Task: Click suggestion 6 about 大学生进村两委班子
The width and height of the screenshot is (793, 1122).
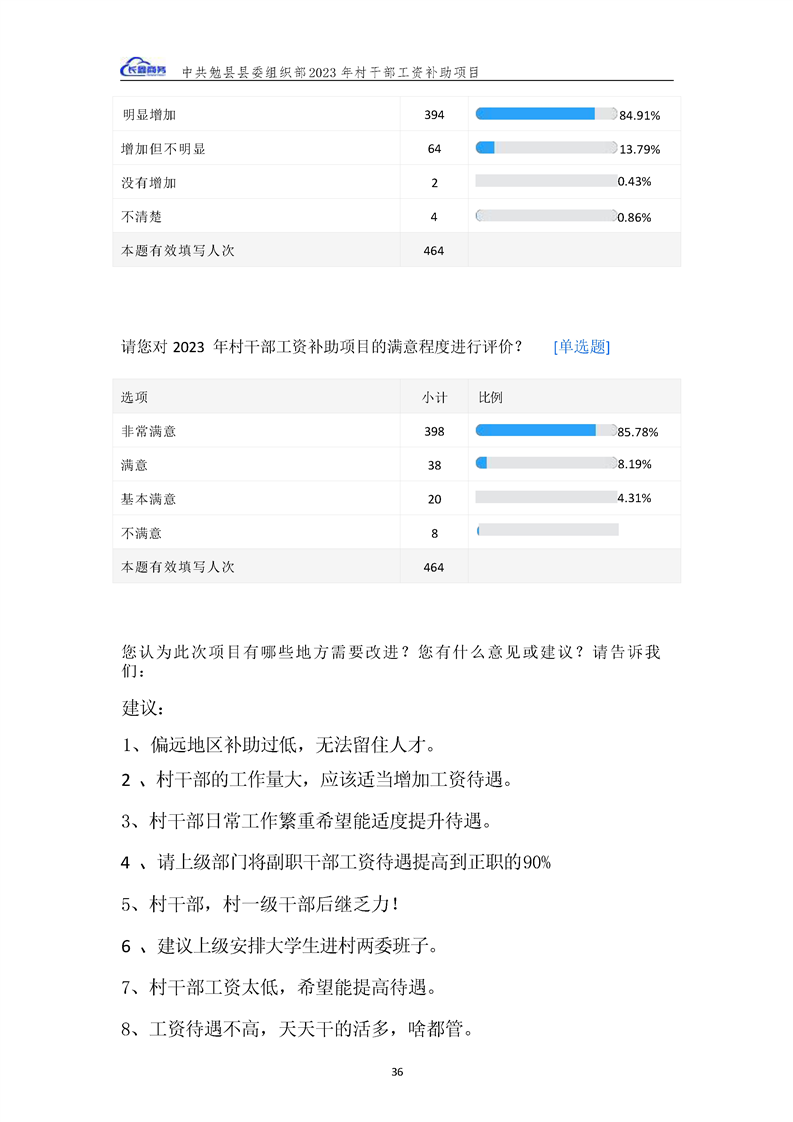Action: coord(292,945)
